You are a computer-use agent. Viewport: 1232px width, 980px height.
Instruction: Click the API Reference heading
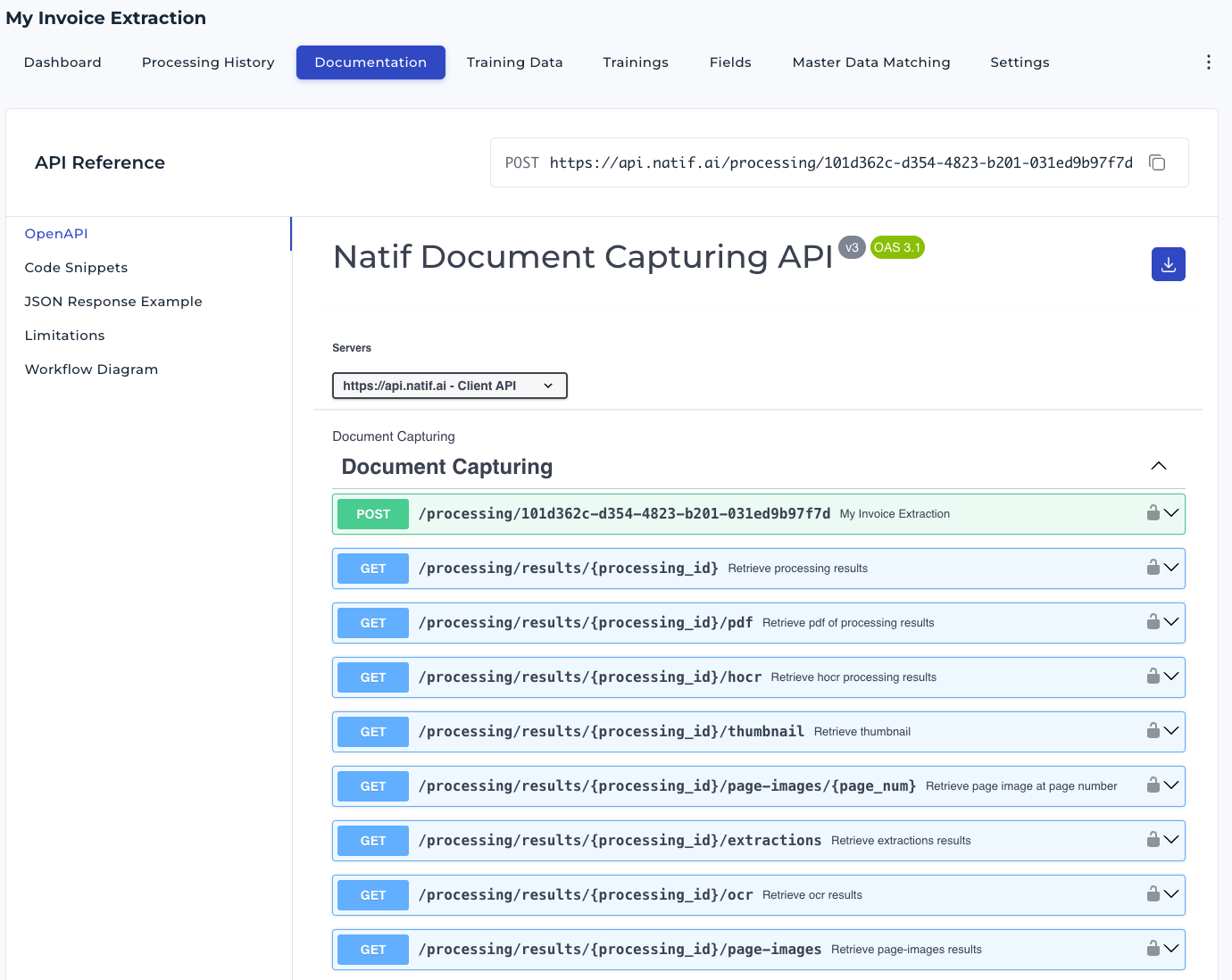pos(100,162)
